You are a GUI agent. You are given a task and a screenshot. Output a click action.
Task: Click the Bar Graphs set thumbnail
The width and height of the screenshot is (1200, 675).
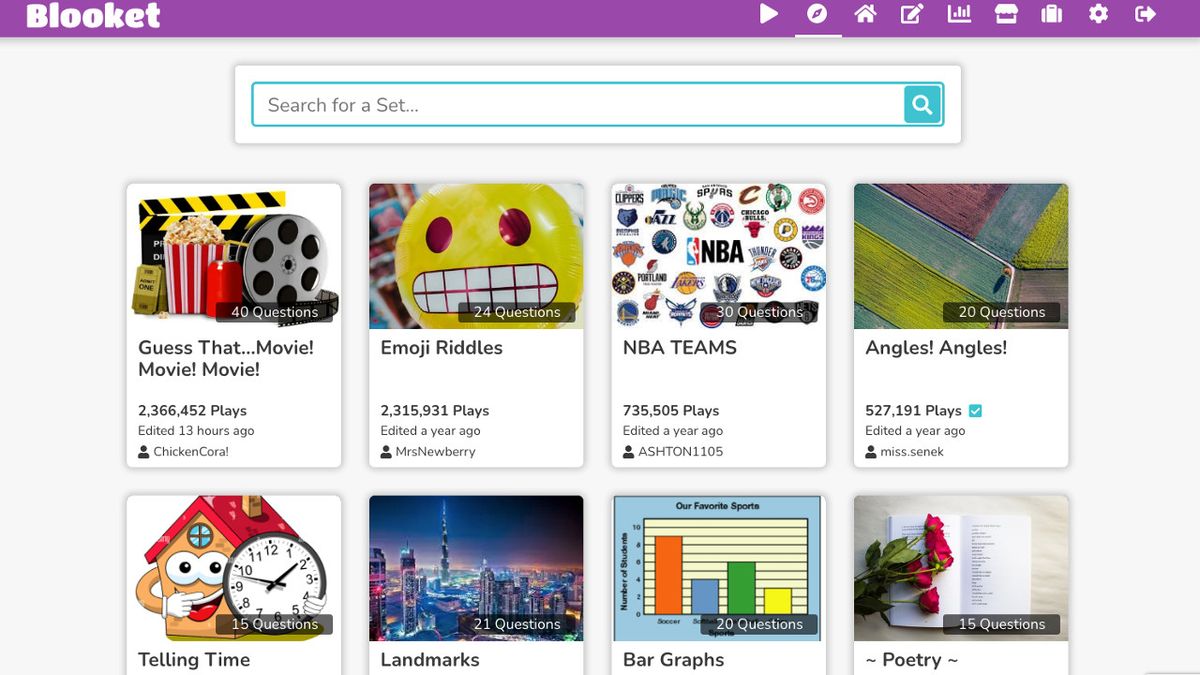click(718, 567)
